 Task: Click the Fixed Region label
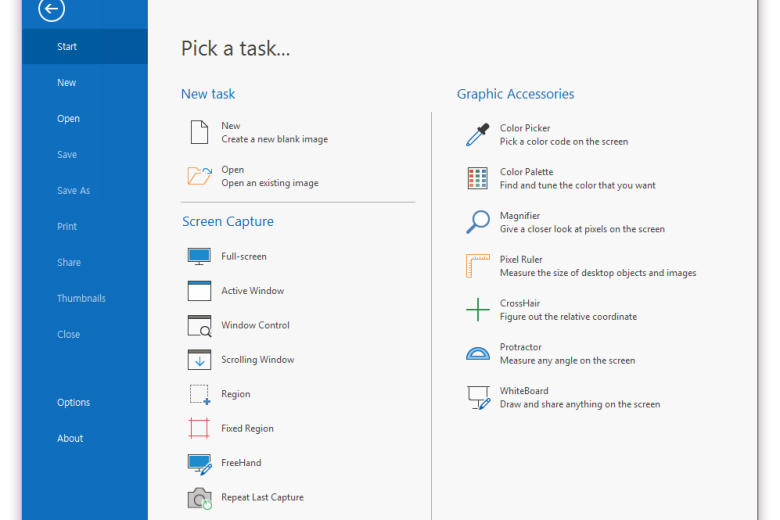pyautogui.click(x=247, y=428)
